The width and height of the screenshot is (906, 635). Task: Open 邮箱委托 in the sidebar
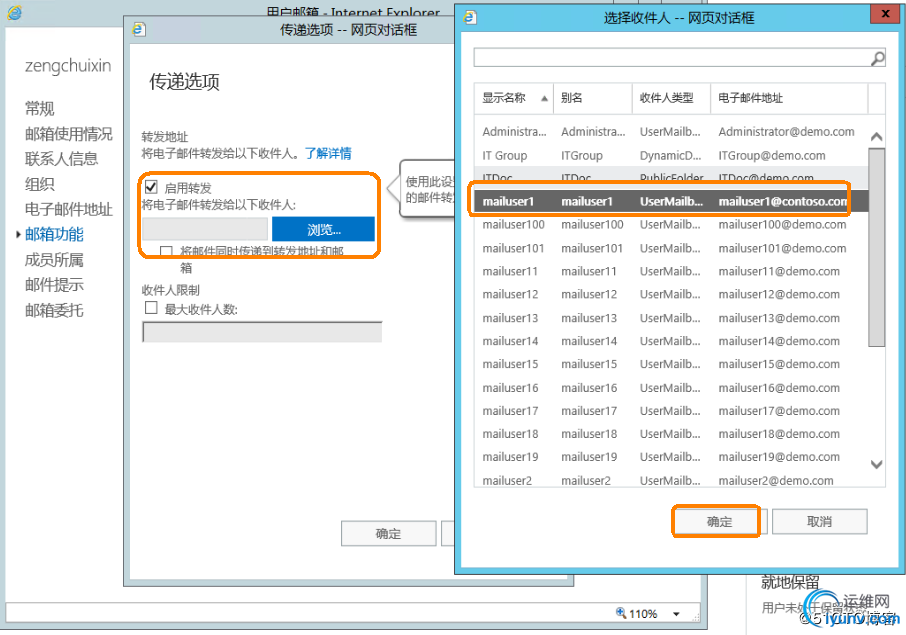tap(54, 310)
